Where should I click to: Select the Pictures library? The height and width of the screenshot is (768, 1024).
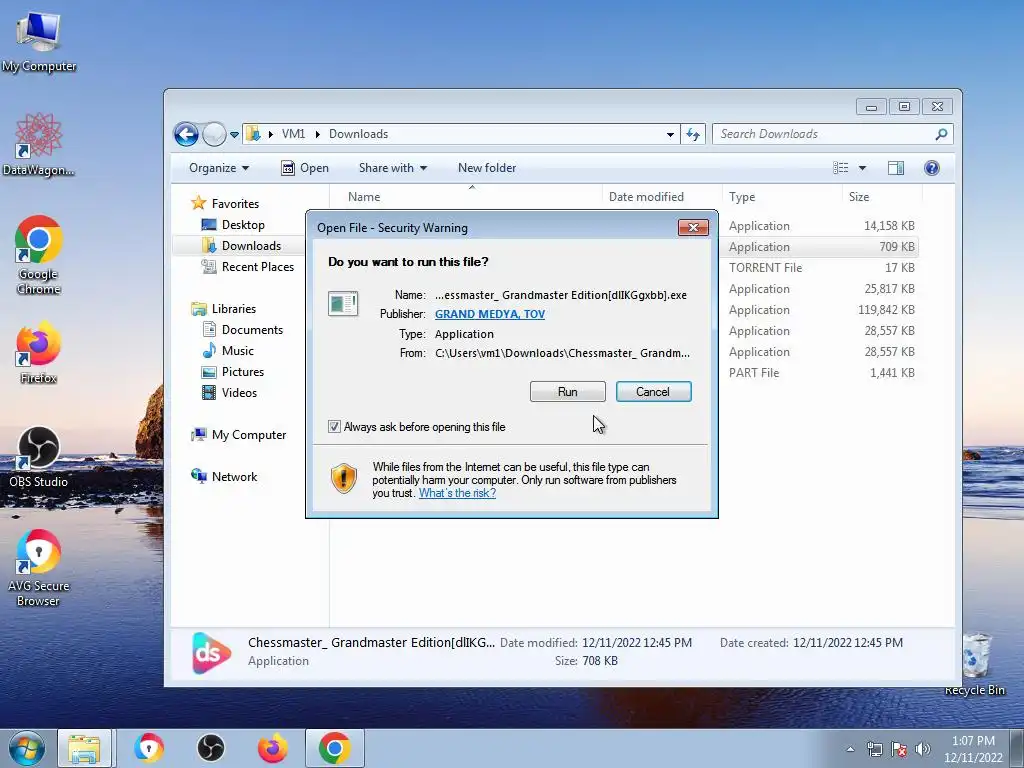[x=243, y=372]
